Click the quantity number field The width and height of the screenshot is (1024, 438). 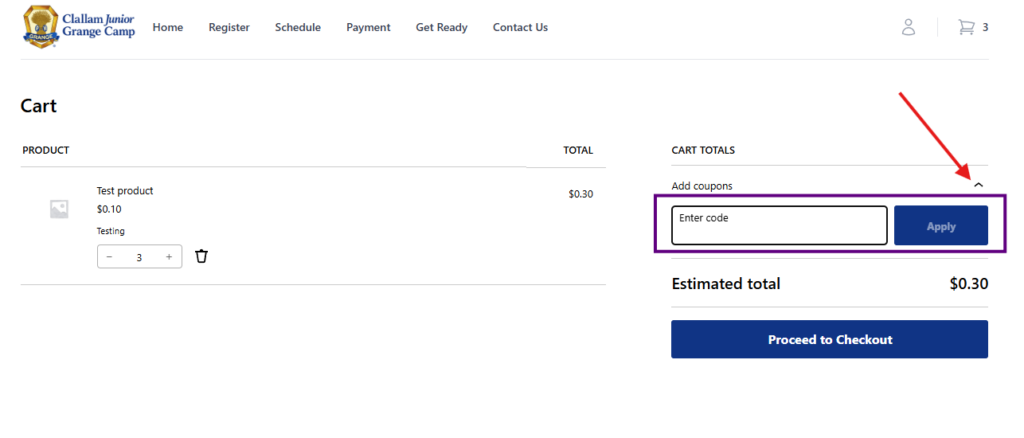pos(139,257)
